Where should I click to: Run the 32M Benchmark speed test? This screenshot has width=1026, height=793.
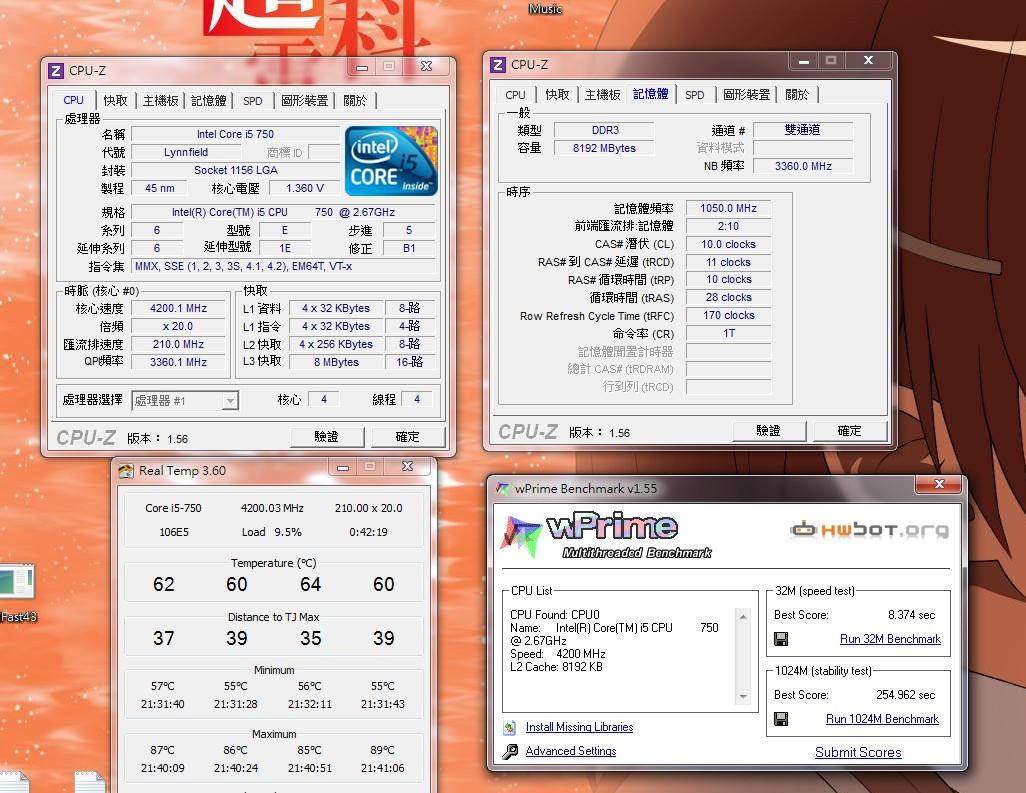pyautogui.click(x=890, y=639)
